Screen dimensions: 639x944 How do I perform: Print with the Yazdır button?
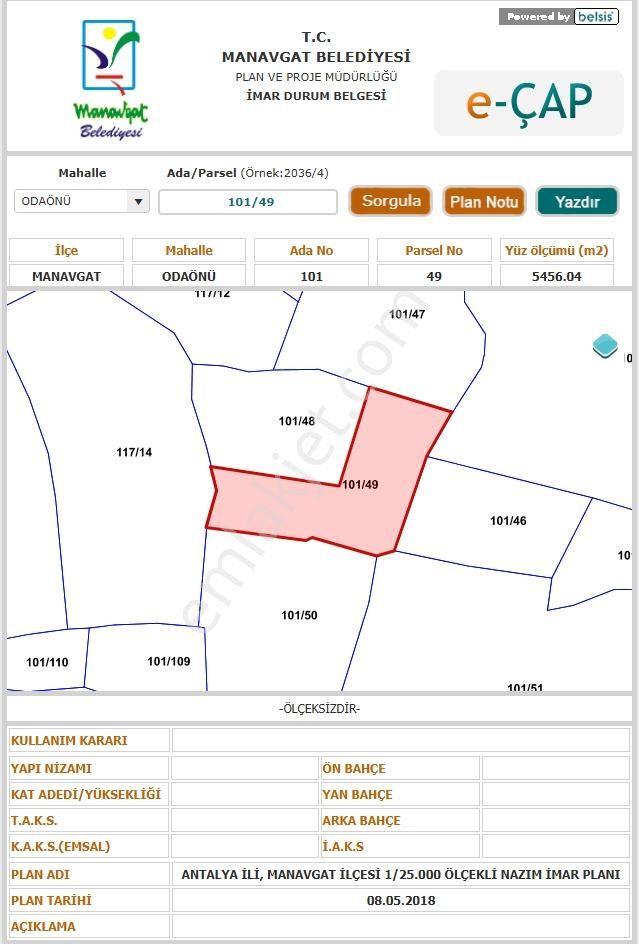coord(577,201)
